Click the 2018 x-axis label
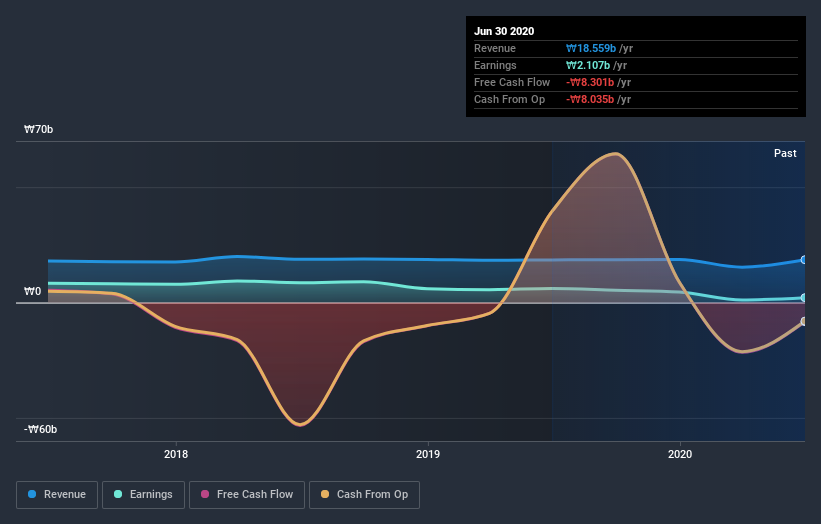Image resolution: width=821 pixels, height=524 pixels. click(x=176, y=454)
